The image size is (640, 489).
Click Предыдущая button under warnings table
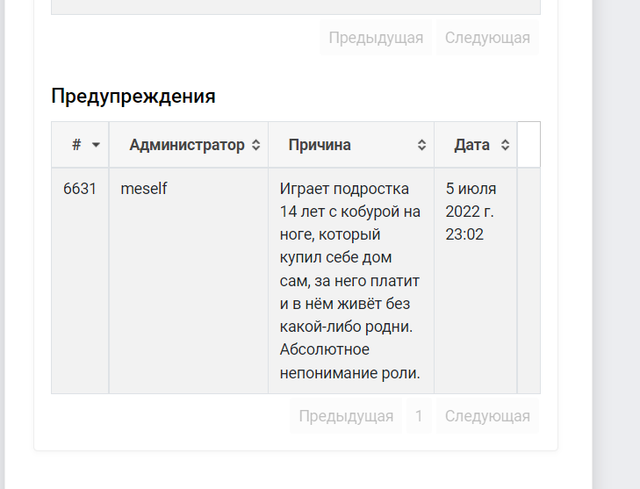coord(346,416)
